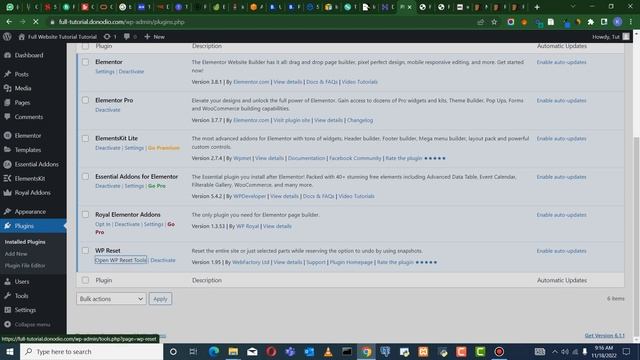Click the browser address bar
This screenshot has width=640, height=360.
coord(261,22)
